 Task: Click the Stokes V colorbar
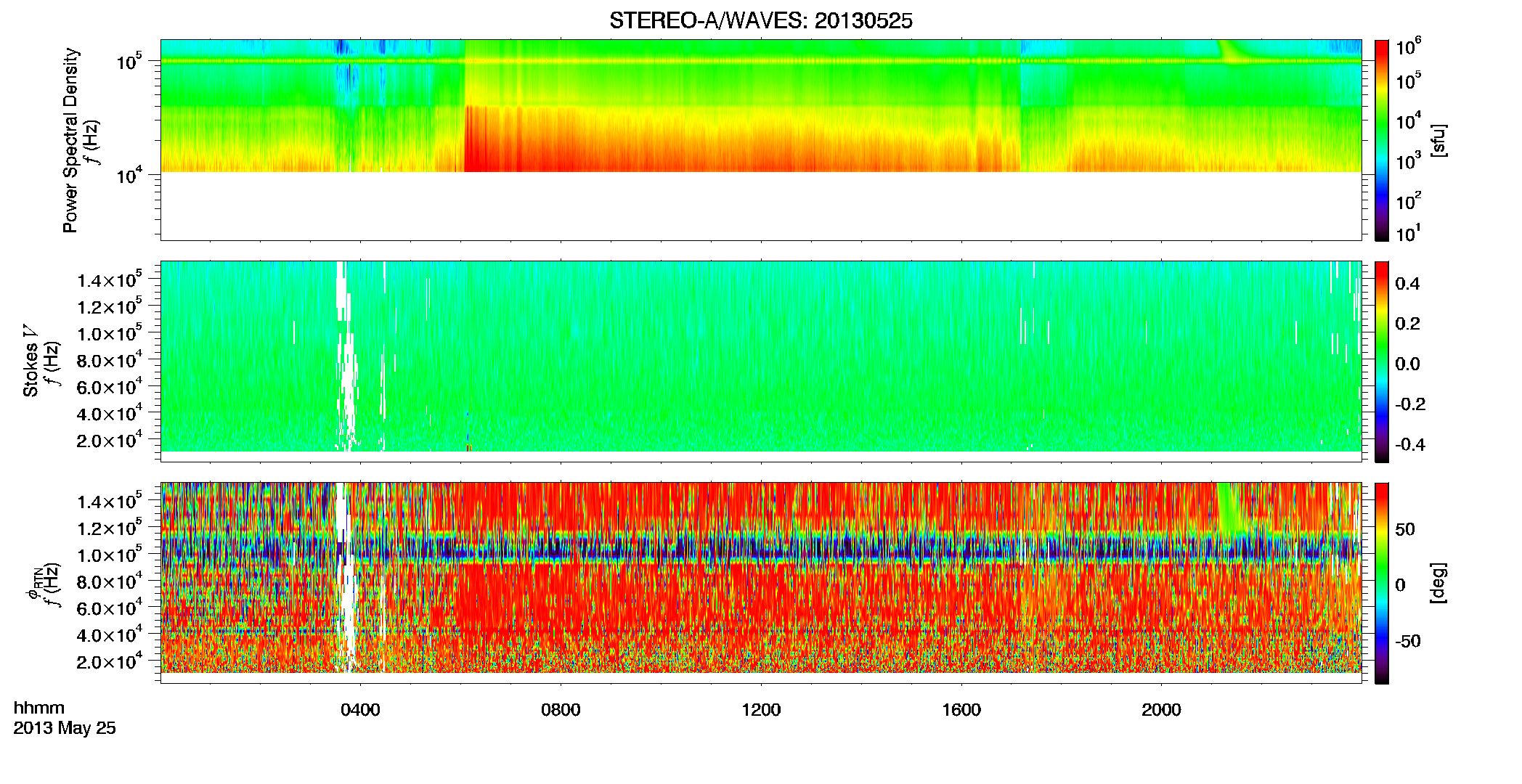click(1382, 362)
